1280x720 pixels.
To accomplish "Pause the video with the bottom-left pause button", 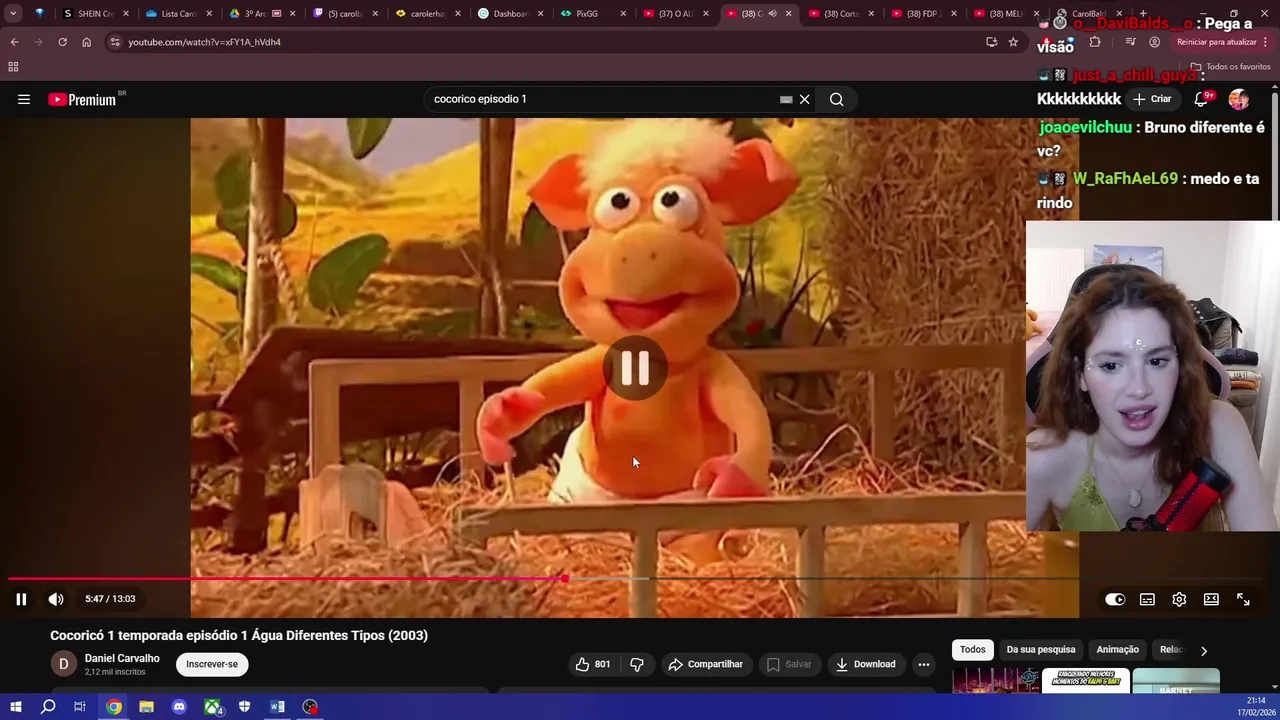I will click(21, 599).
